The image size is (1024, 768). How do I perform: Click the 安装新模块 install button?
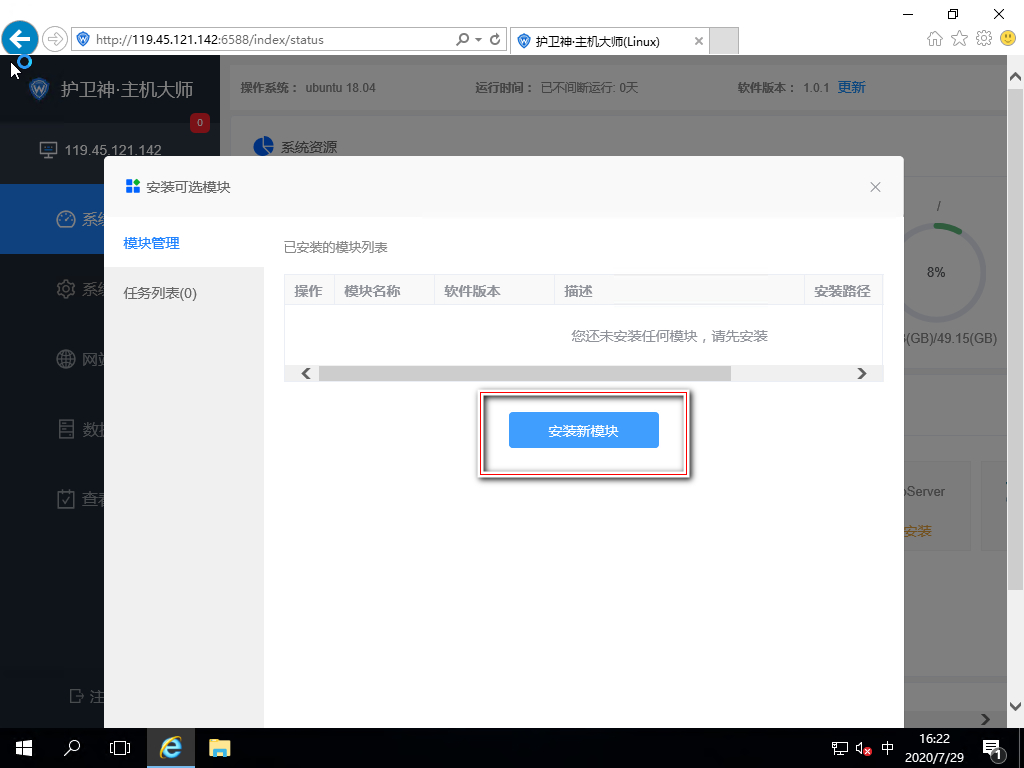click(583, 430)
